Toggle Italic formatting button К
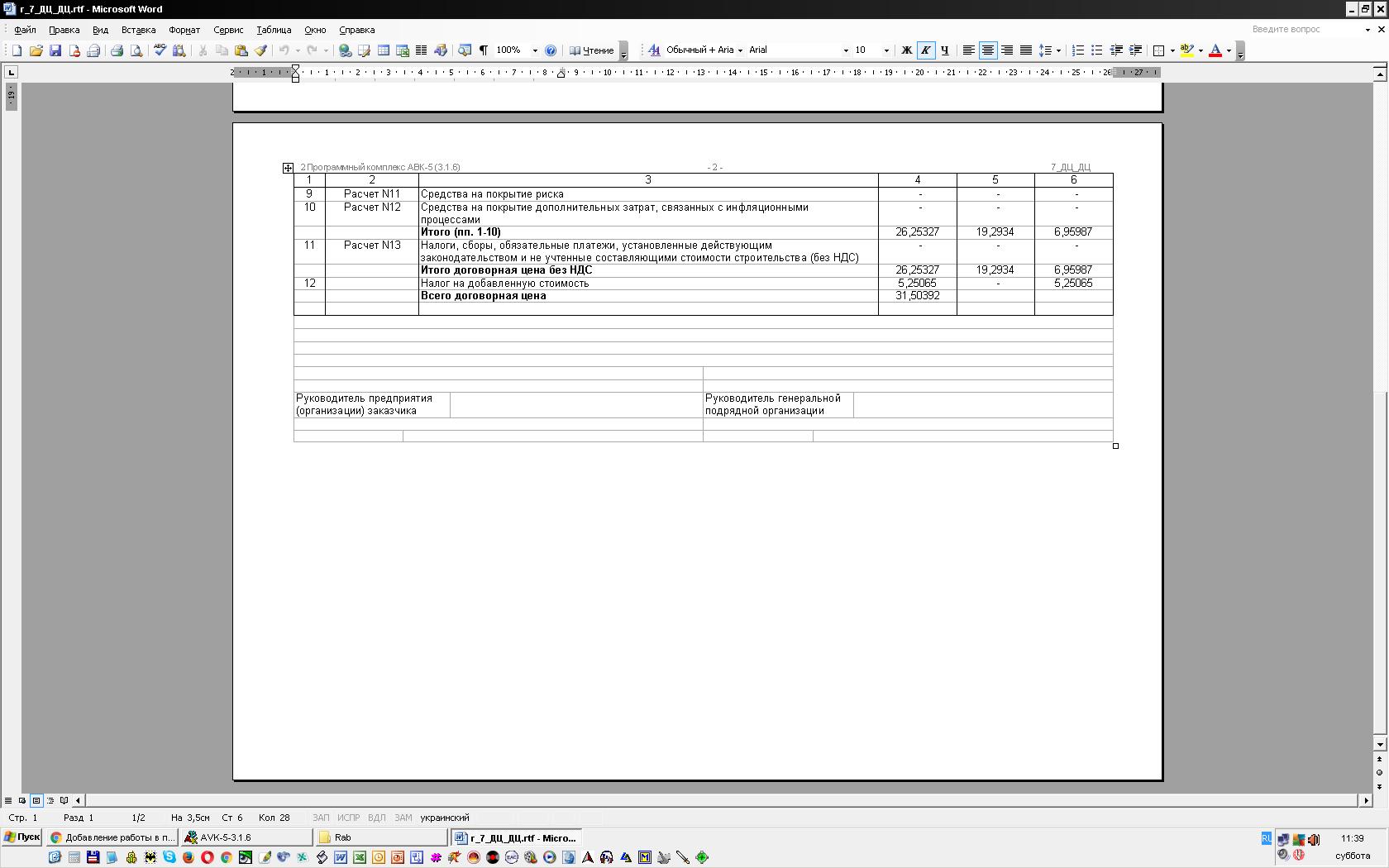Viewport: 1389px width, 868px height. (925, 50)
